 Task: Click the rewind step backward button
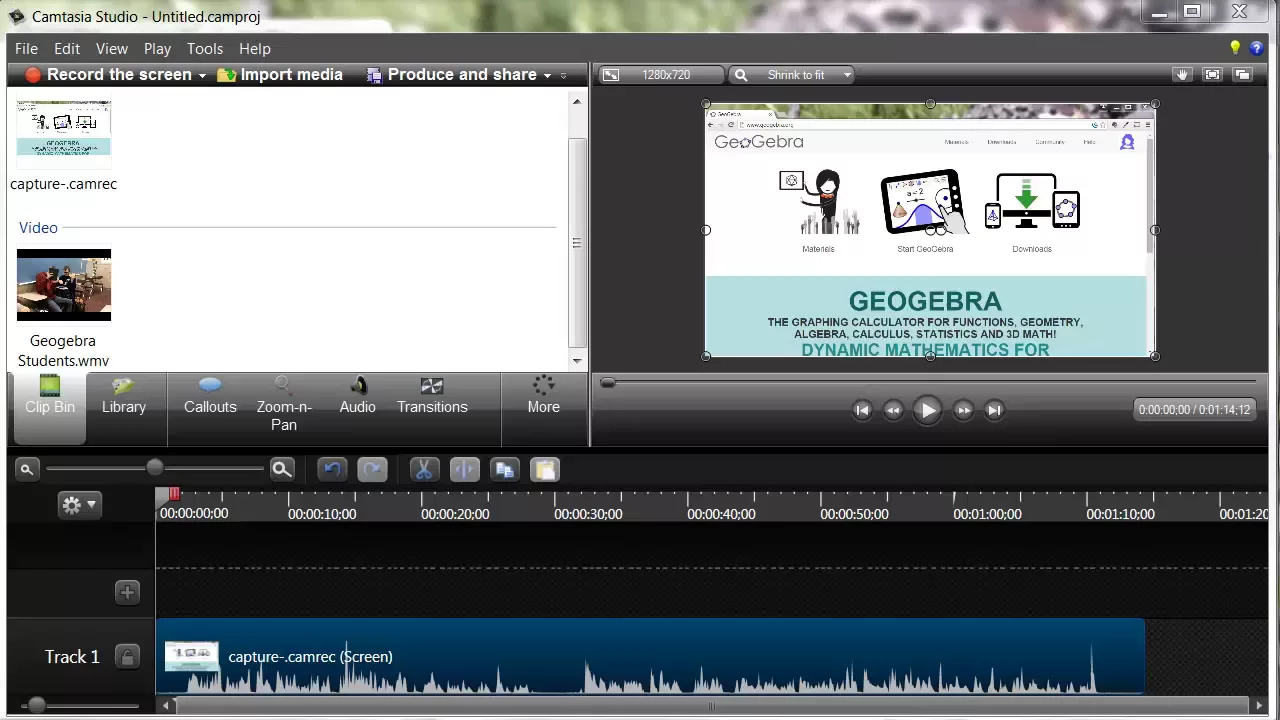click(x=893, y=410)
